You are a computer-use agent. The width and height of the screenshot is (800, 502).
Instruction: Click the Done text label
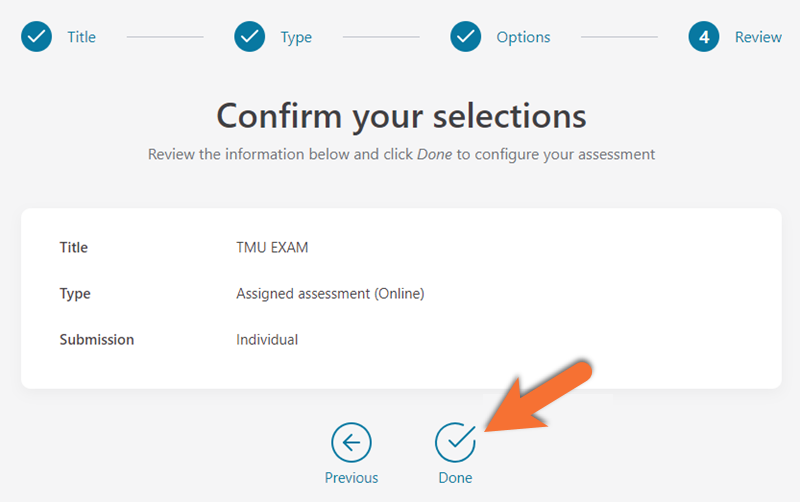pos(455,478)
